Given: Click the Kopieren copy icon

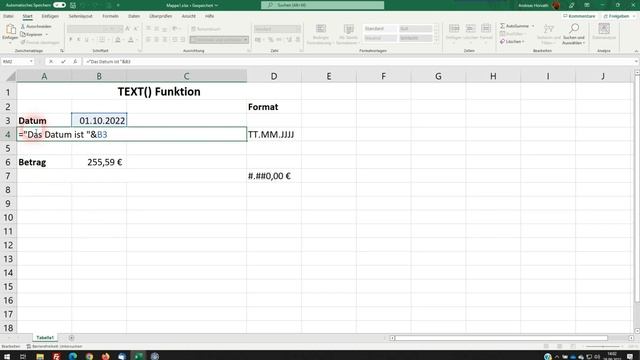Looking at the screenshot, I should (23, 34).
